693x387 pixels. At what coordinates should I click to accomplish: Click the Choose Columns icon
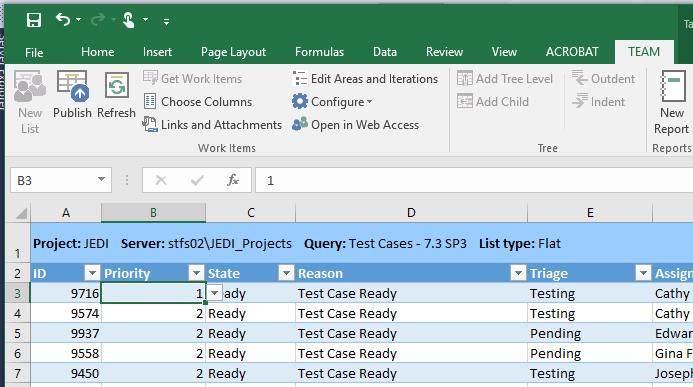coord(150,101)
